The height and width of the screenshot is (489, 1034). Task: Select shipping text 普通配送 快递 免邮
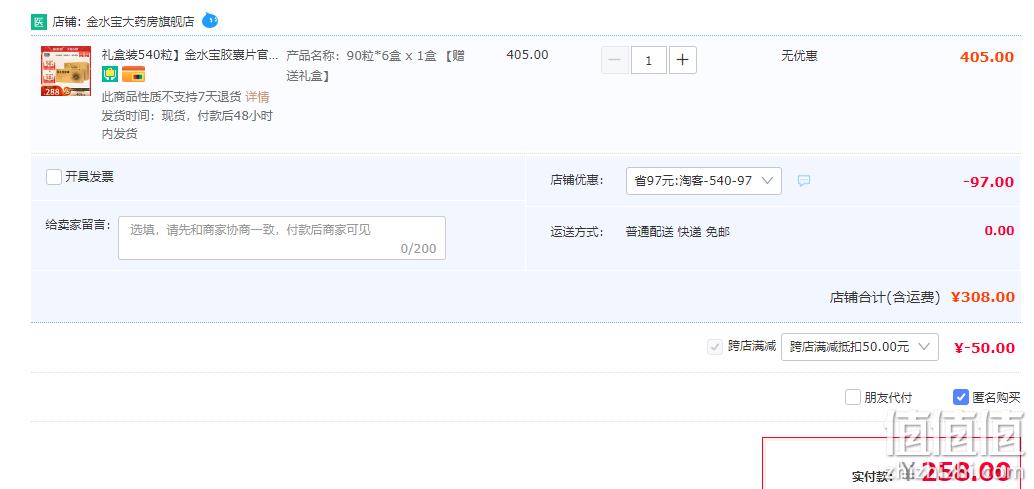point(677,232)
